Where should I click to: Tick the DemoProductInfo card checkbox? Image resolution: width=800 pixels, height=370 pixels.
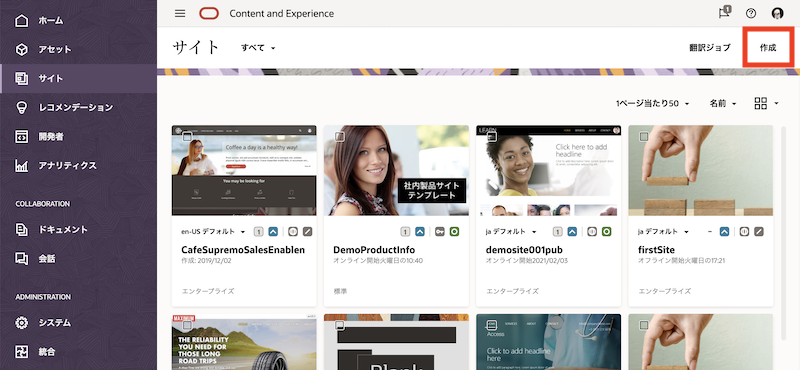pyautogui.click(x=339, y=137)
